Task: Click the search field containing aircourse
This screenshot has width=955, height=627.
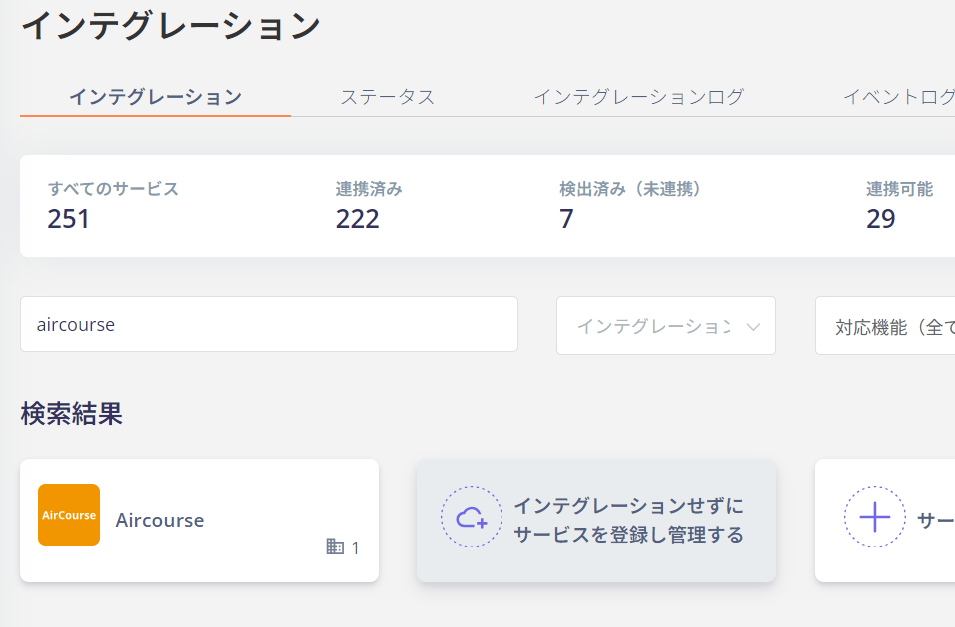Action: pyautogui.click(x=269, y=324)
